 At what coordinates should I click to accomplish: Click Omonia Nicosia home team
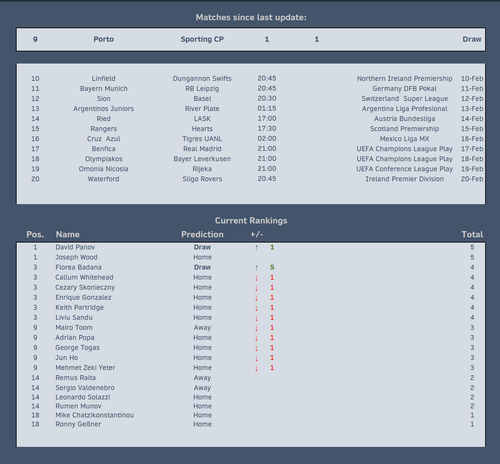click(x=103, y=169)
